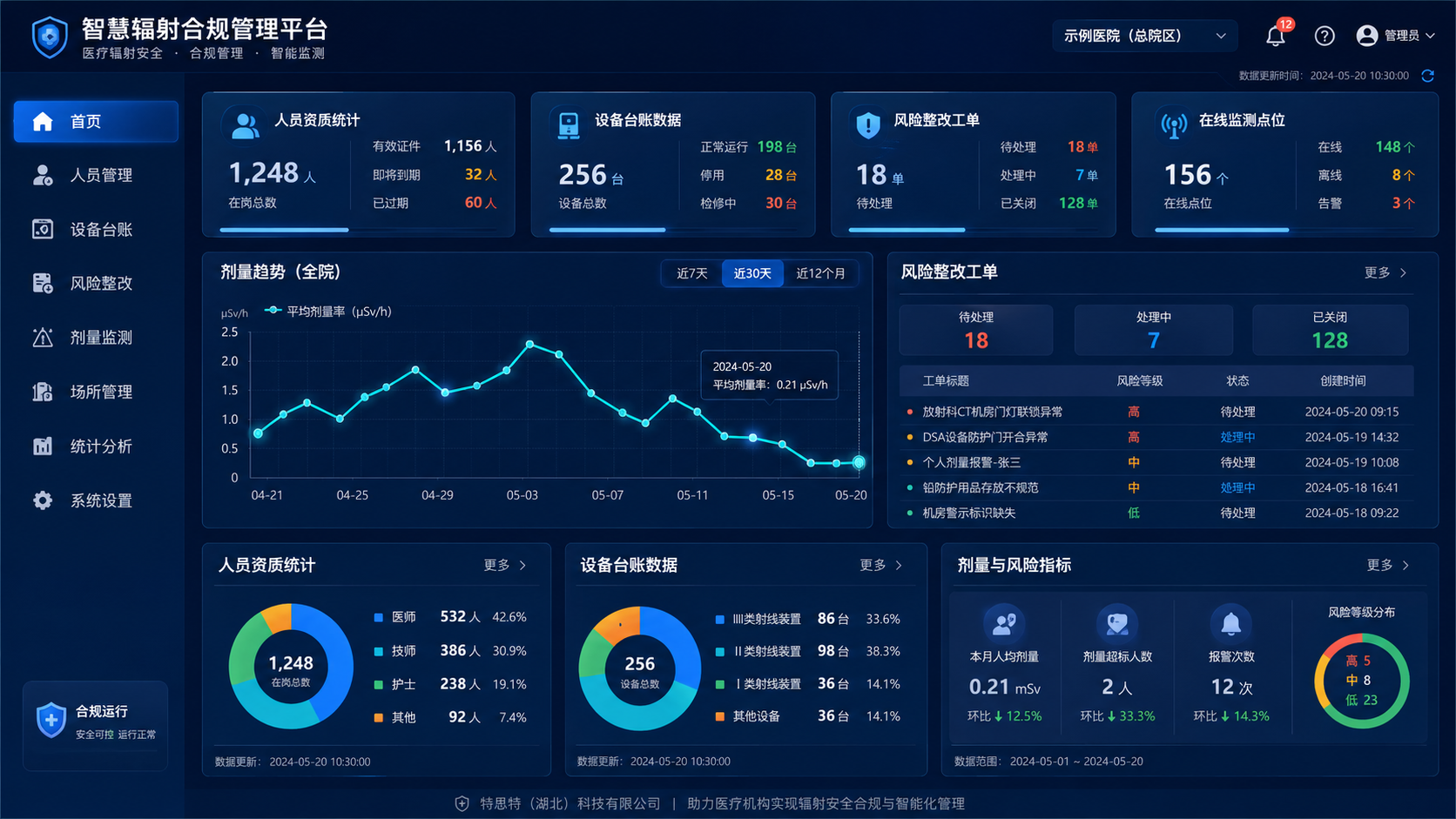Click the platform shield logo icon
Screen dimensions: 1456x819
tap(50, 37)
